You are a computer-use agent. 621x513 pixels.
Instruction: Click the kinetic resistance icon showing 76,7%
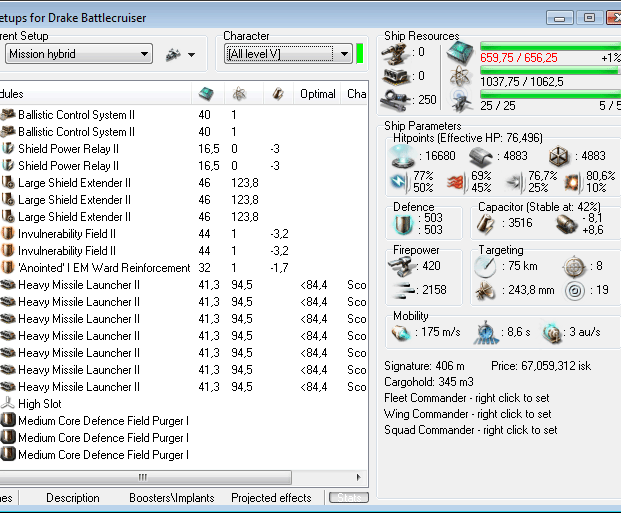pyautogui.click(x=516, y=182)
